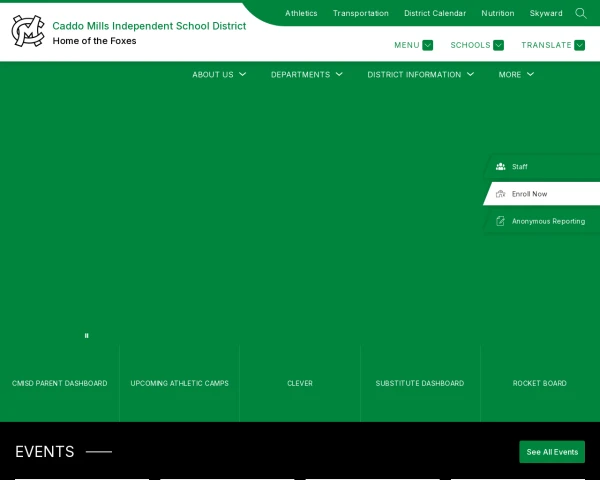The width and height of the screenshot is (600, 480).
Task: Expand the Departments menu
Action: pos(306,74)
